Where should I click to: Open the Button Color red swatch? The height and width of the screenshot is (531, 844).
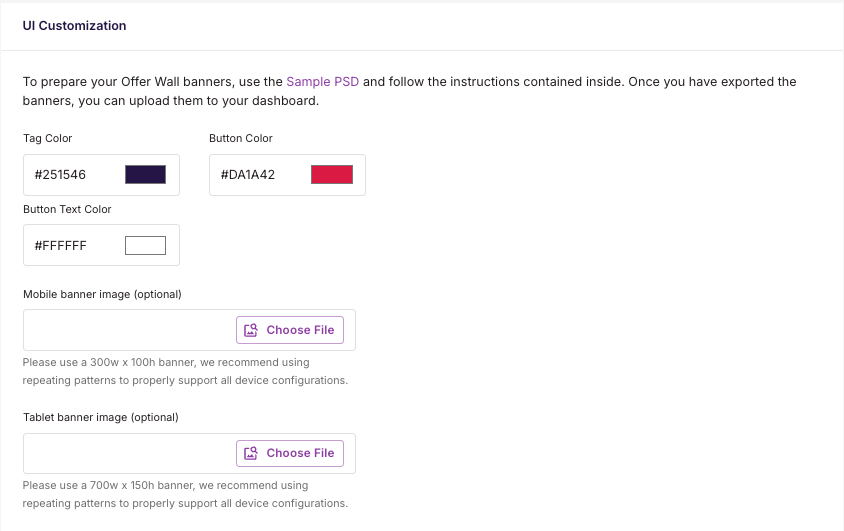[x=332, y=175]
